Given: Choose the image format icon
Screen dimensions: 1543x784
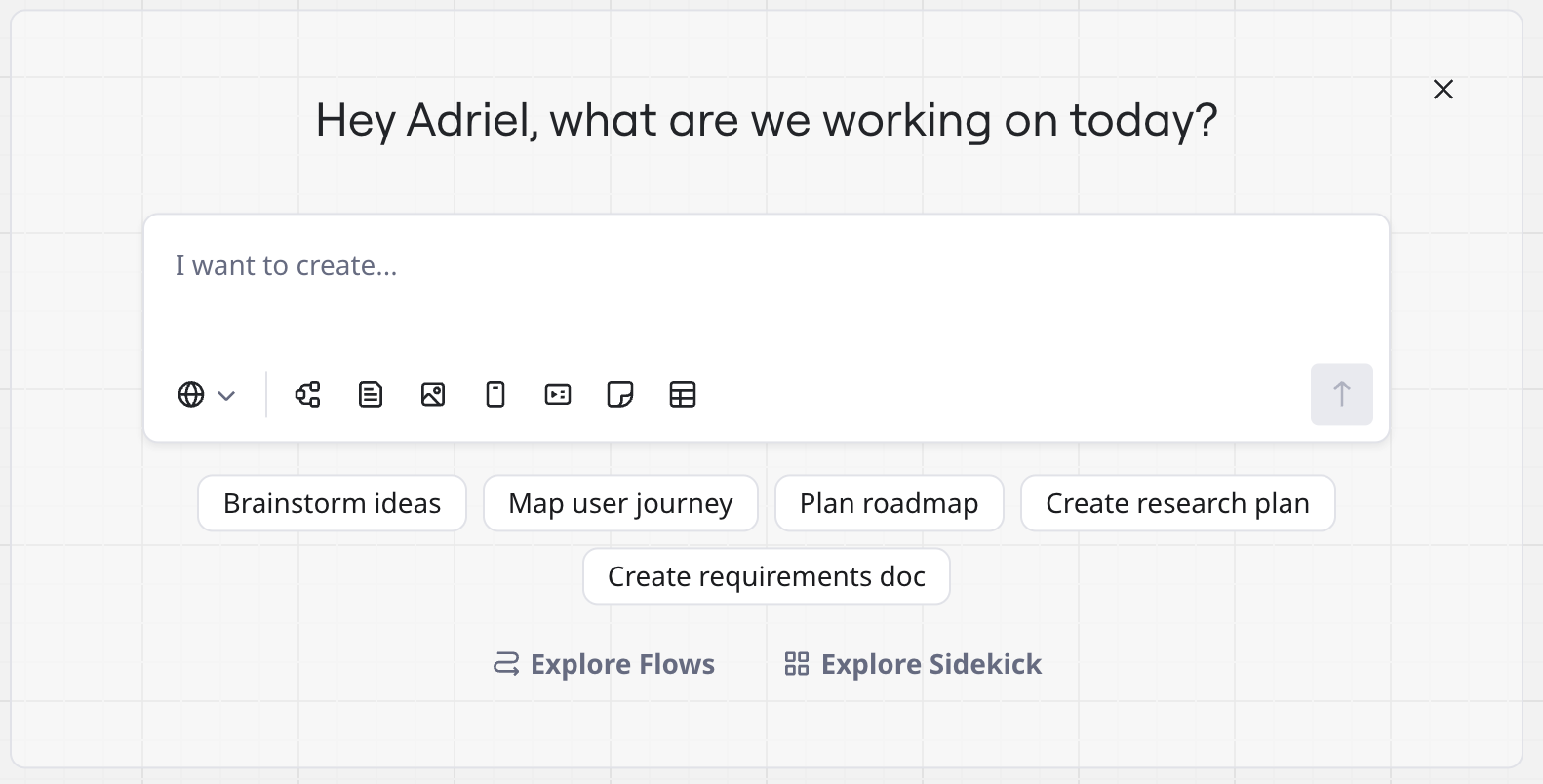Looking at the screenshot, I should pyautogui.click(x=433, y=395).
